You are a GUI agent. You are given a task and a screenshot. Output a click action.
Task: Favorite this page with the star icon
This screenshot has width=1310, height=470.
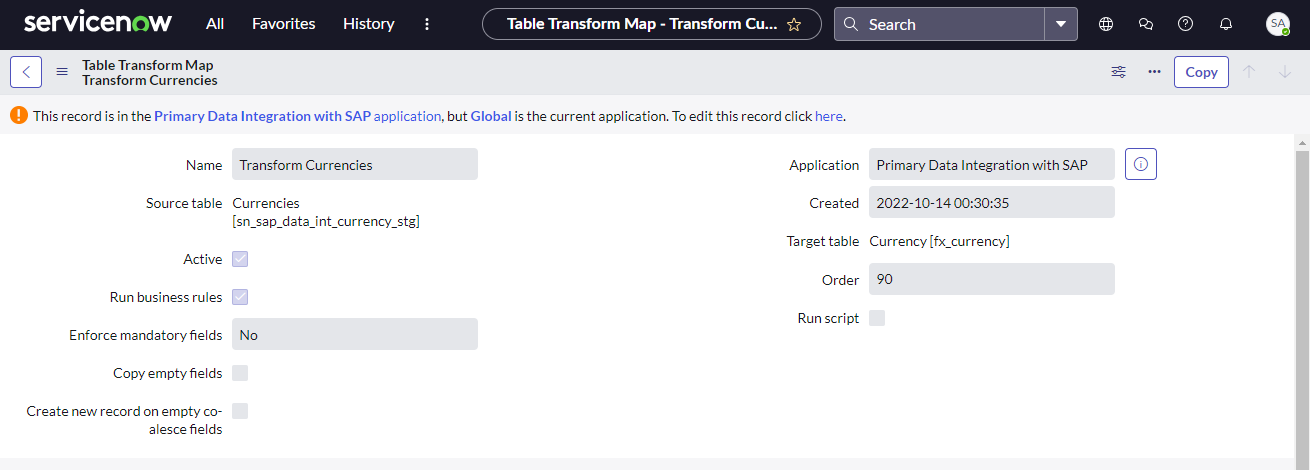(x=794, y=24)
